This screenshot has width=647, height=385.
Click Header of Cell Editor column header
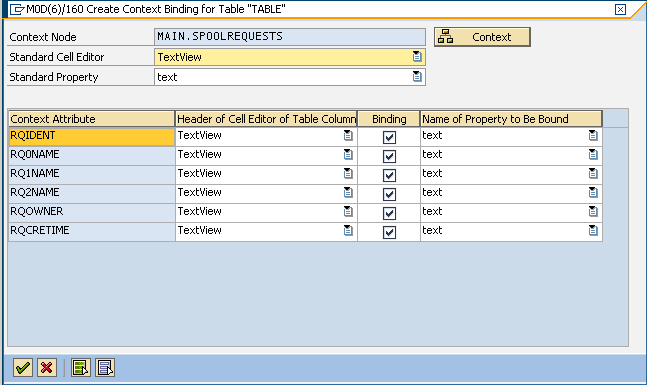(x=266, y=119)
